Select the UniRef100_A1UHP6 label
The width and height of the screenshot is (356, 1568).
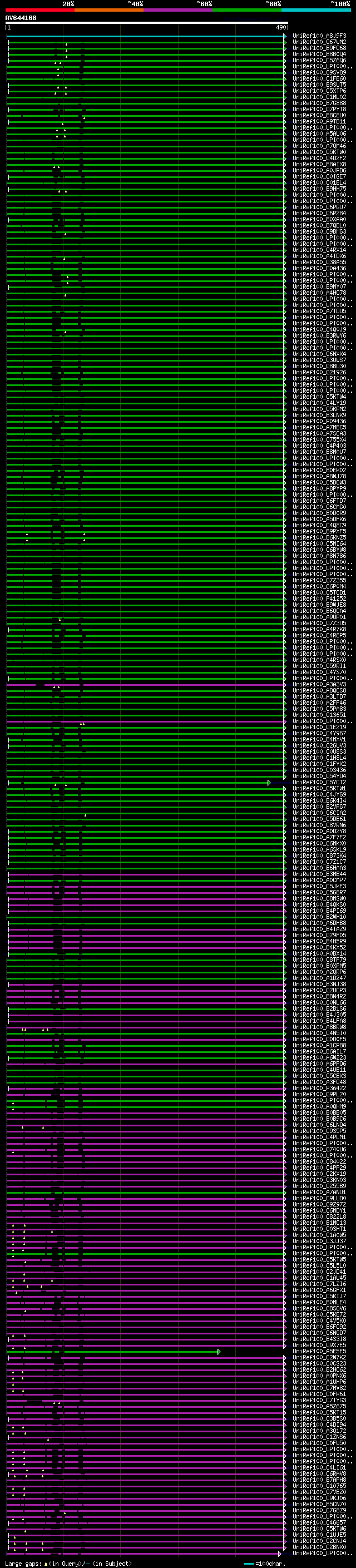(x=319, y=1382)
